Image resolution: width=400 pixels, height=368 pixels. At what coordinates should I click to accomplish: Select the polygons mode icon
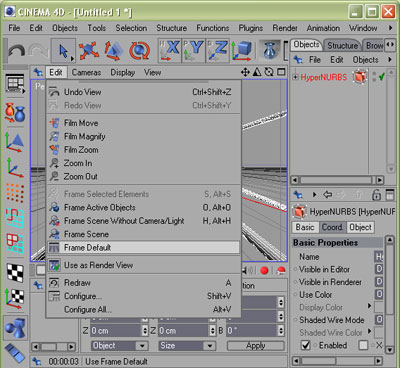click(x=15, y=243)
